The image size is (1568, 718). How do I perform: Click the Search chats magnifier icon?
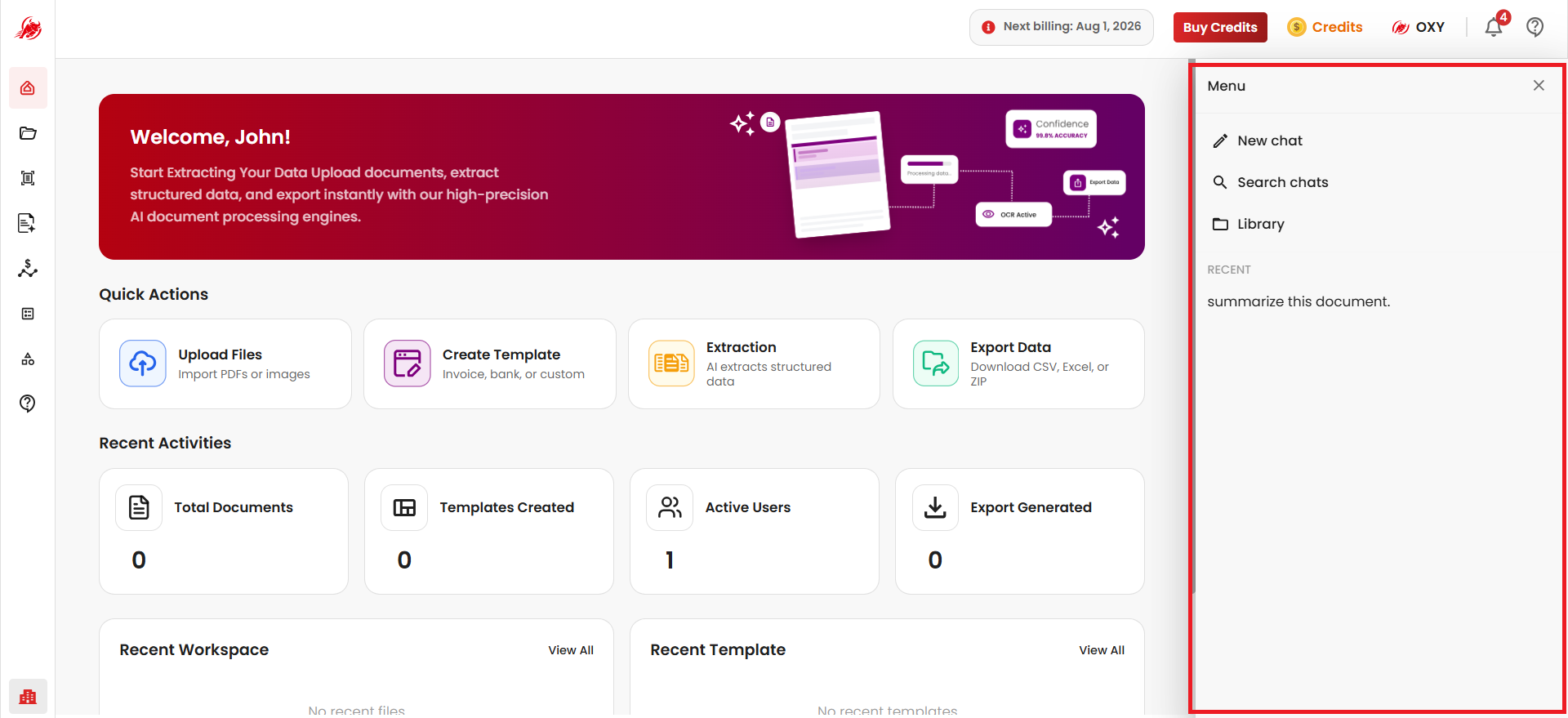1220,182
